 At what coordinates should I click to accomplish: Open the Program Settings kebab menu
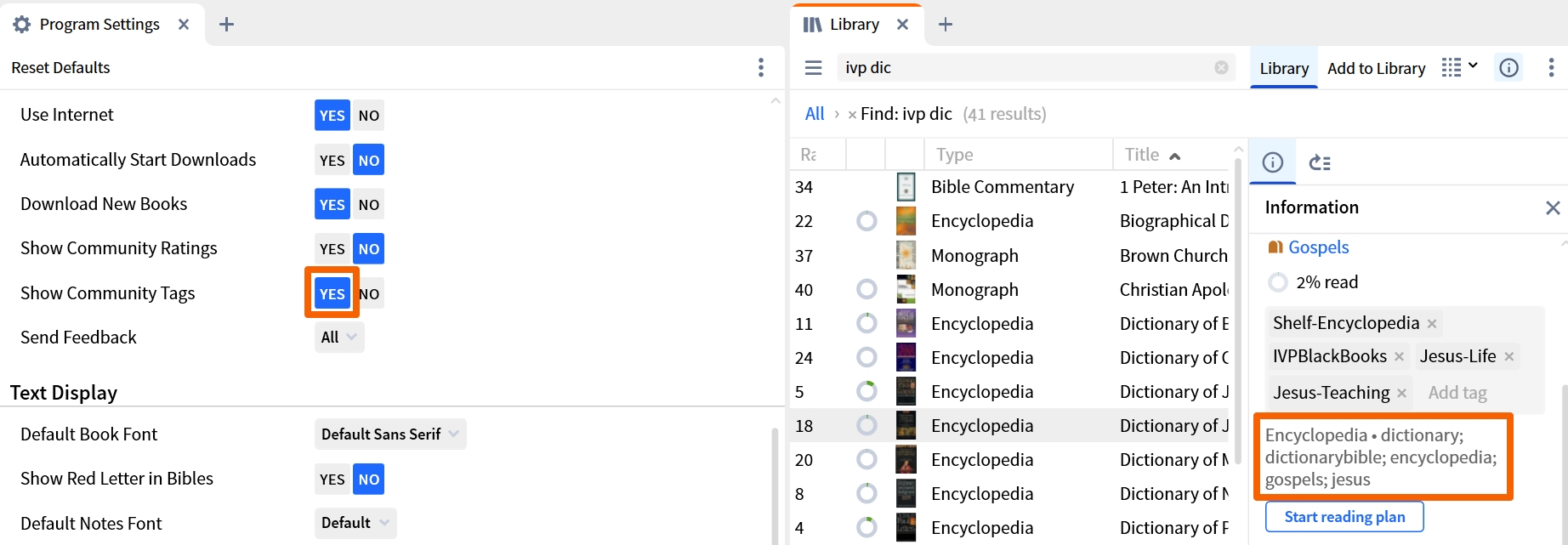pos(761,67)
